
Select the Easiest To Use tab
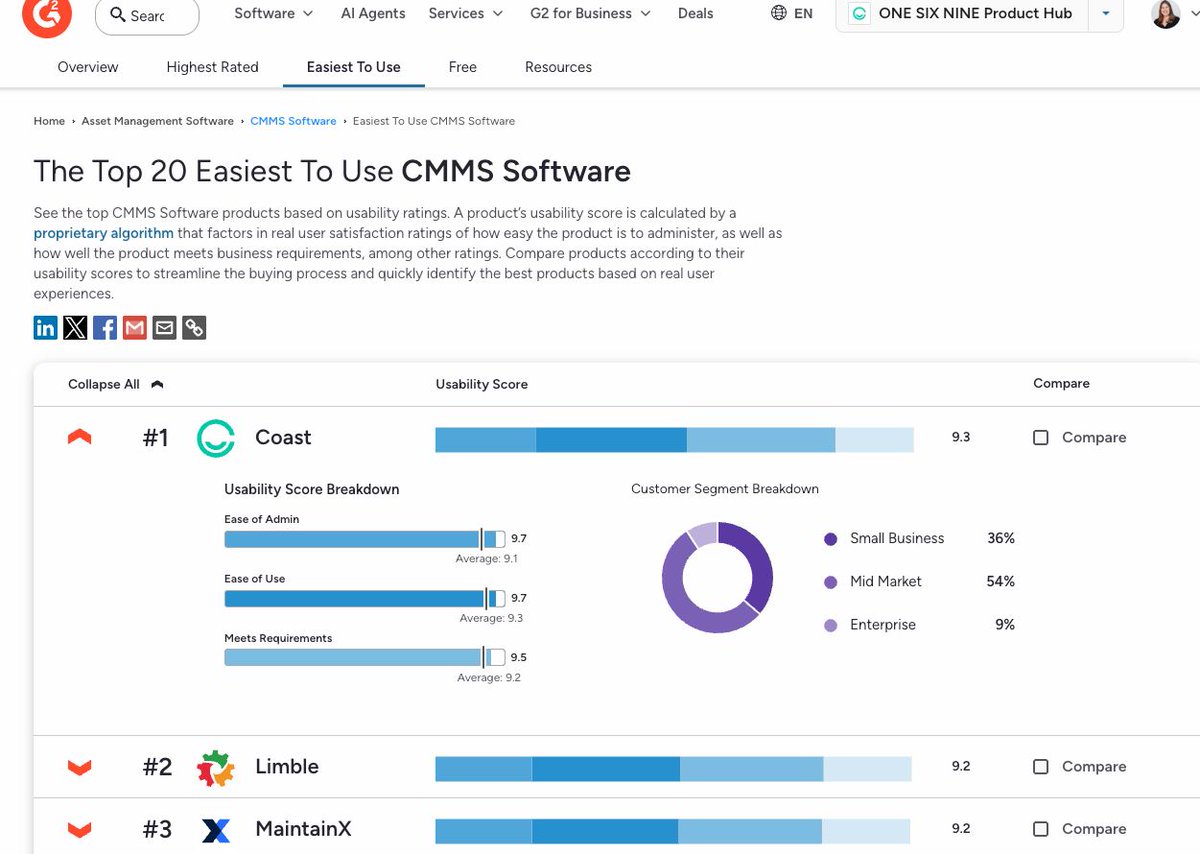tap(354, 67)
